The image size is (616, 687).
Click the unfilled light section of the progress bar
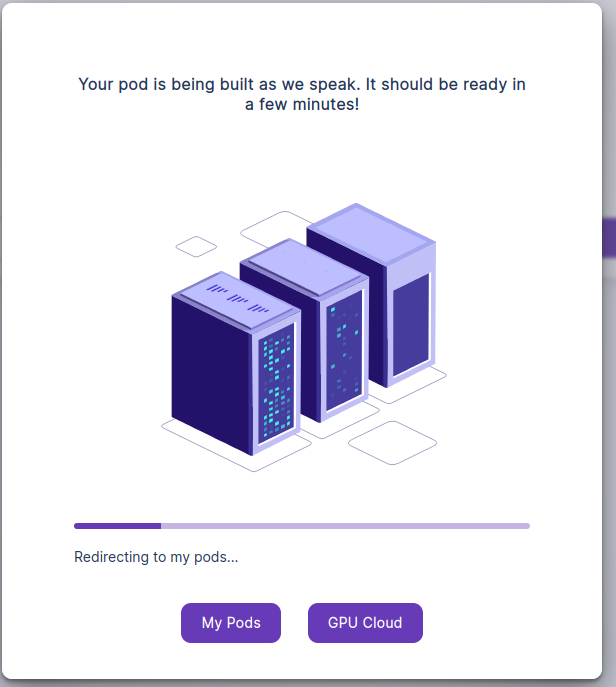click(x=345, y=525)
